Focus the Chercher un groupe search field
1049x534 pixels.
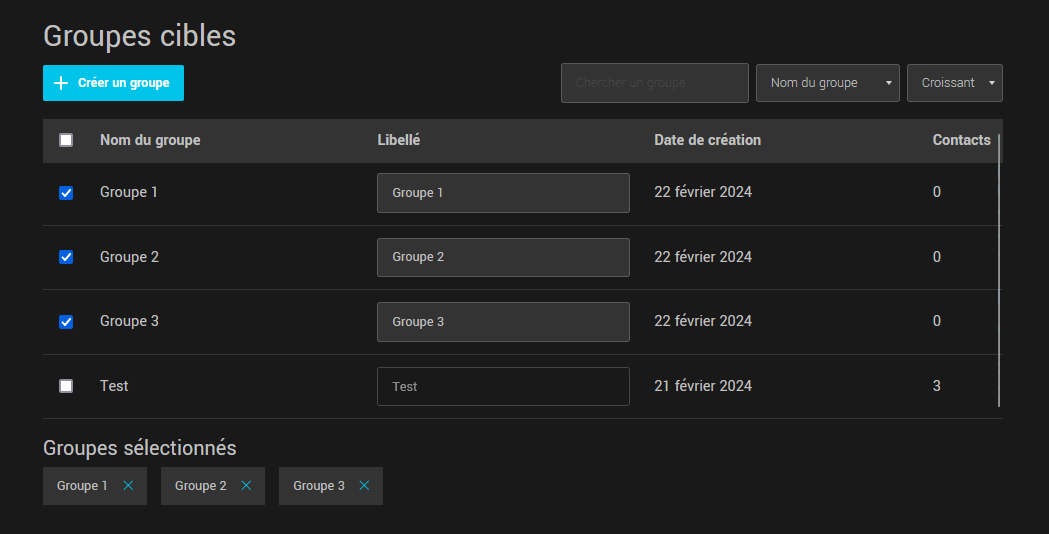click(x=654, y=83)
